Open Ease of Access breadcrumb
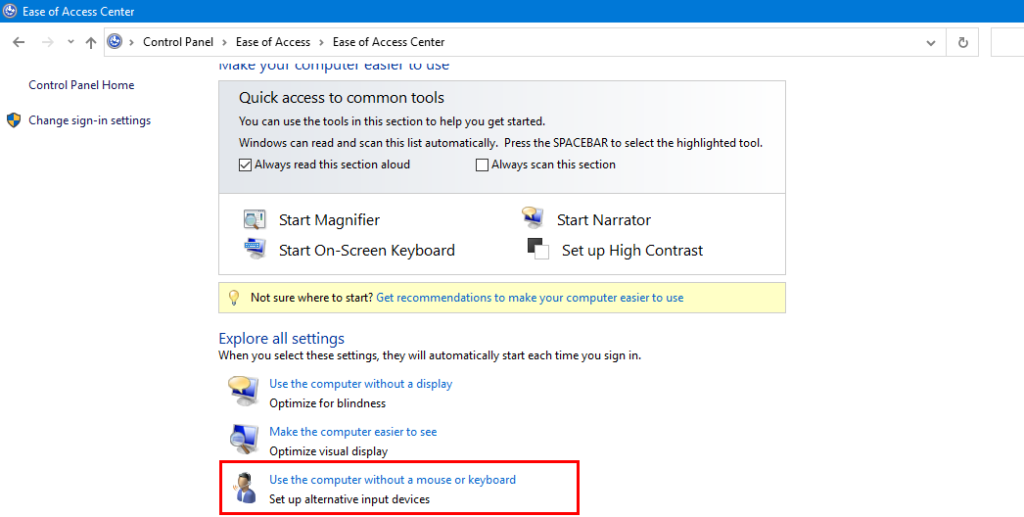1024x517 pixels. 273,42
